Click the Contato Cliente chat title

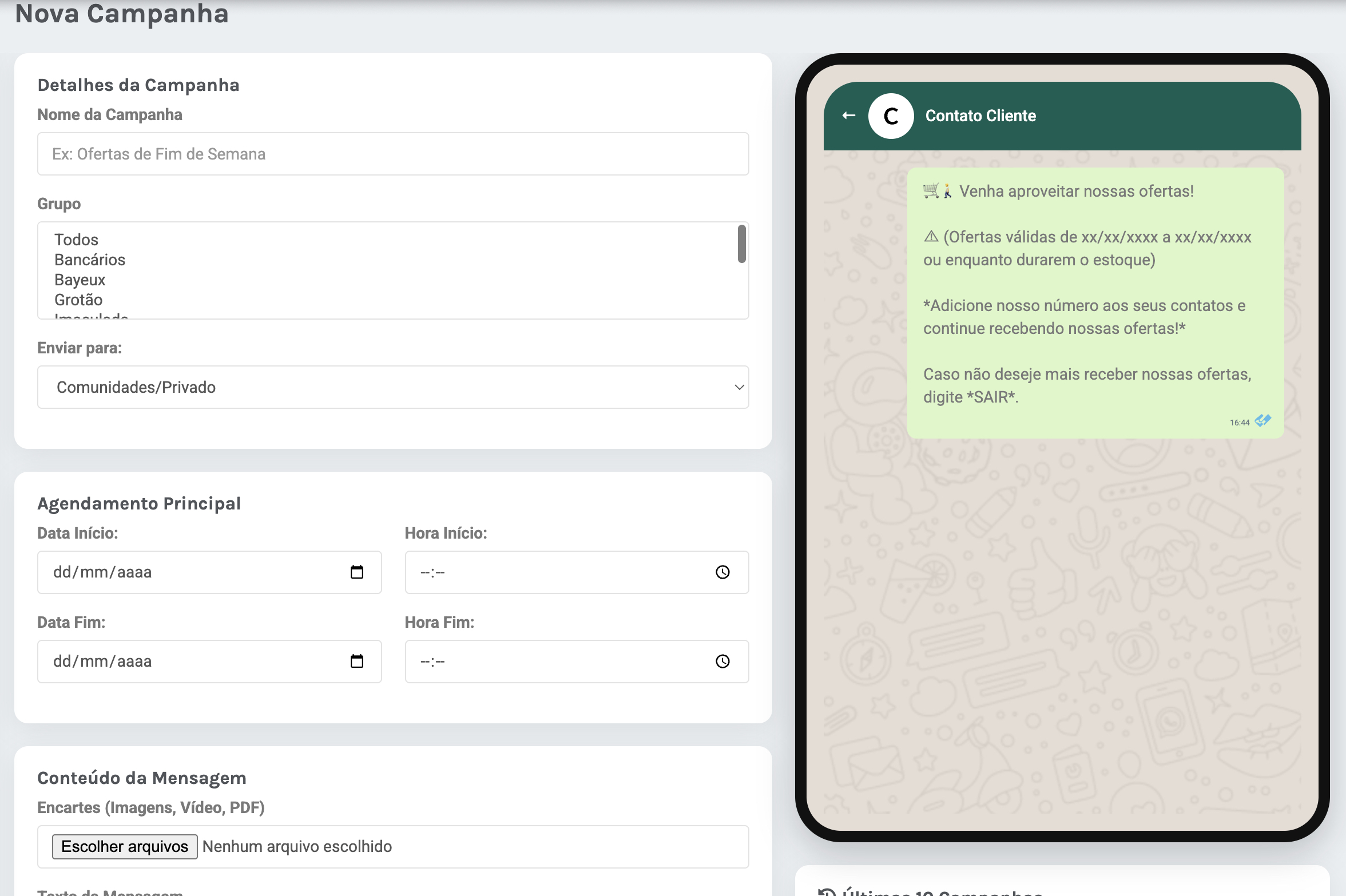[x=980, y=116]
